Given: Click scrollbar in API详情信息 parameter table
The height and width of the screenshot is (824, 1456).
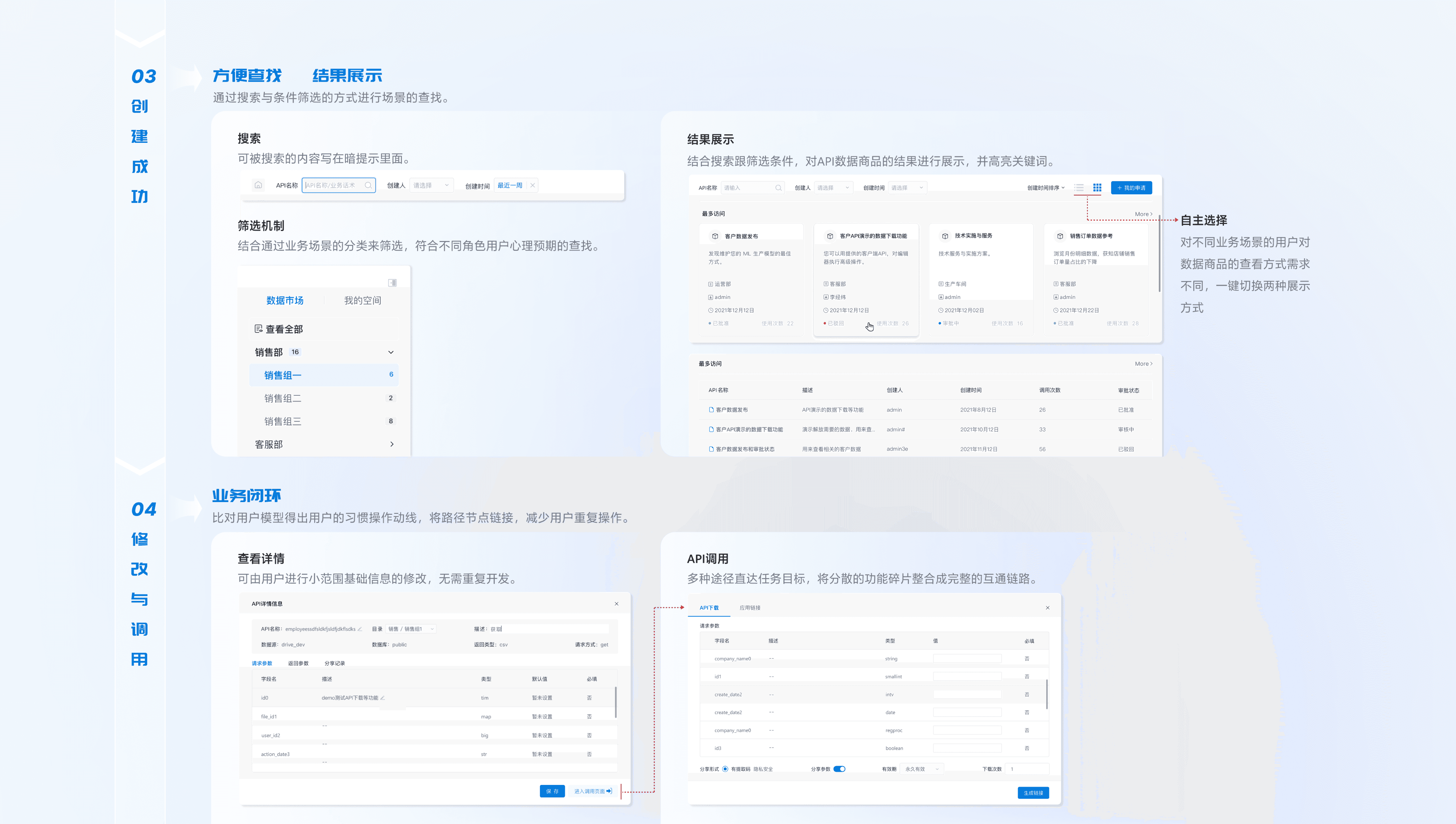Looking at the screenshot, I should point(615,702).
